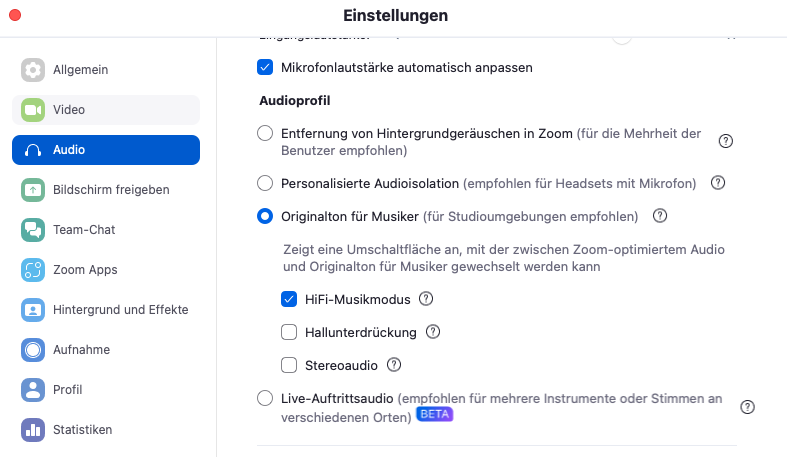
Task: Enable the Hallunterdrückung checkbox
Action: pyautogui.click(x=289, y=332)
